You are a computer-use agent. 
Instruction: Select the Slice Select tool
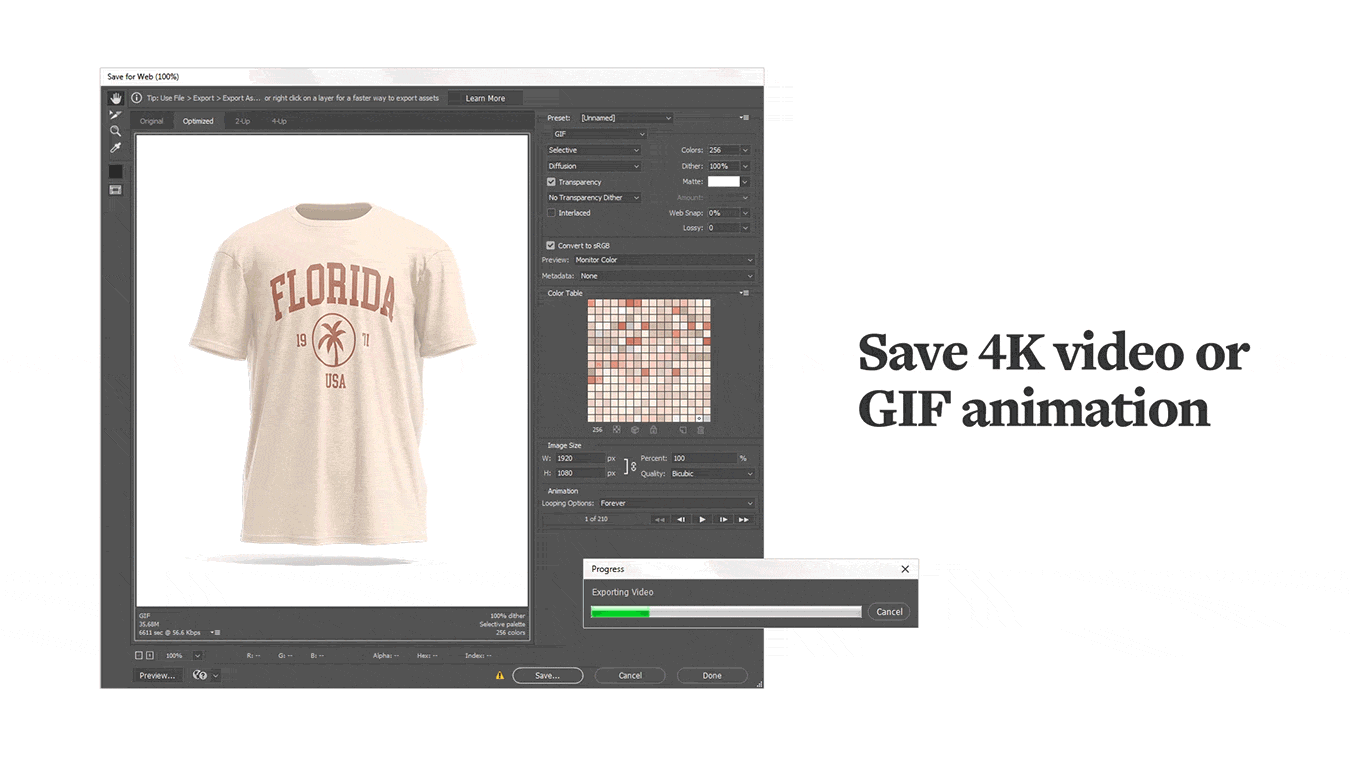coord(116,115)
